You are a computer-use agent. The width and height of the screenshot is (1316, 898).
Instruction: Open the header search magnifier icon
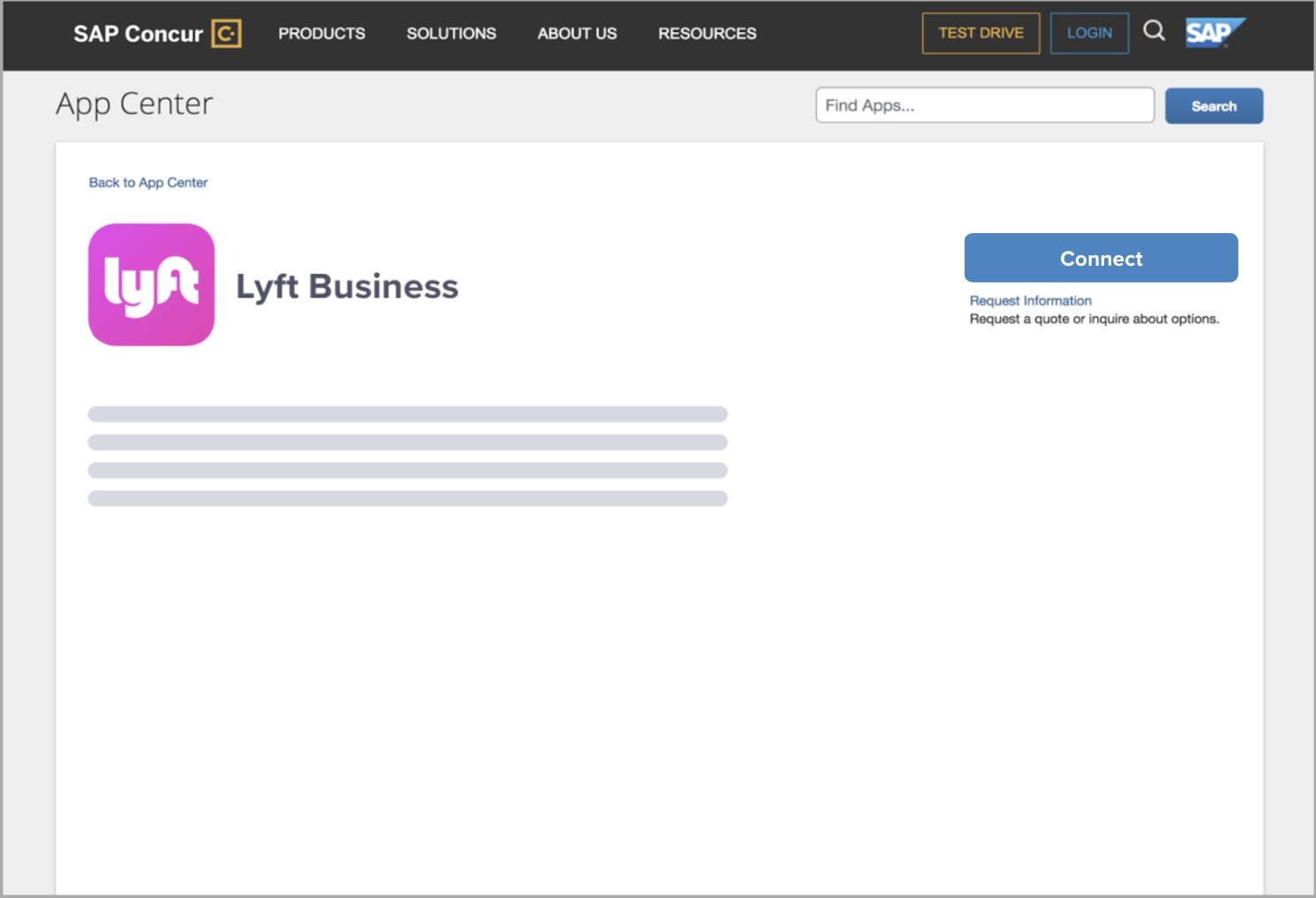pyautogui.click(x=1154, y=31)
